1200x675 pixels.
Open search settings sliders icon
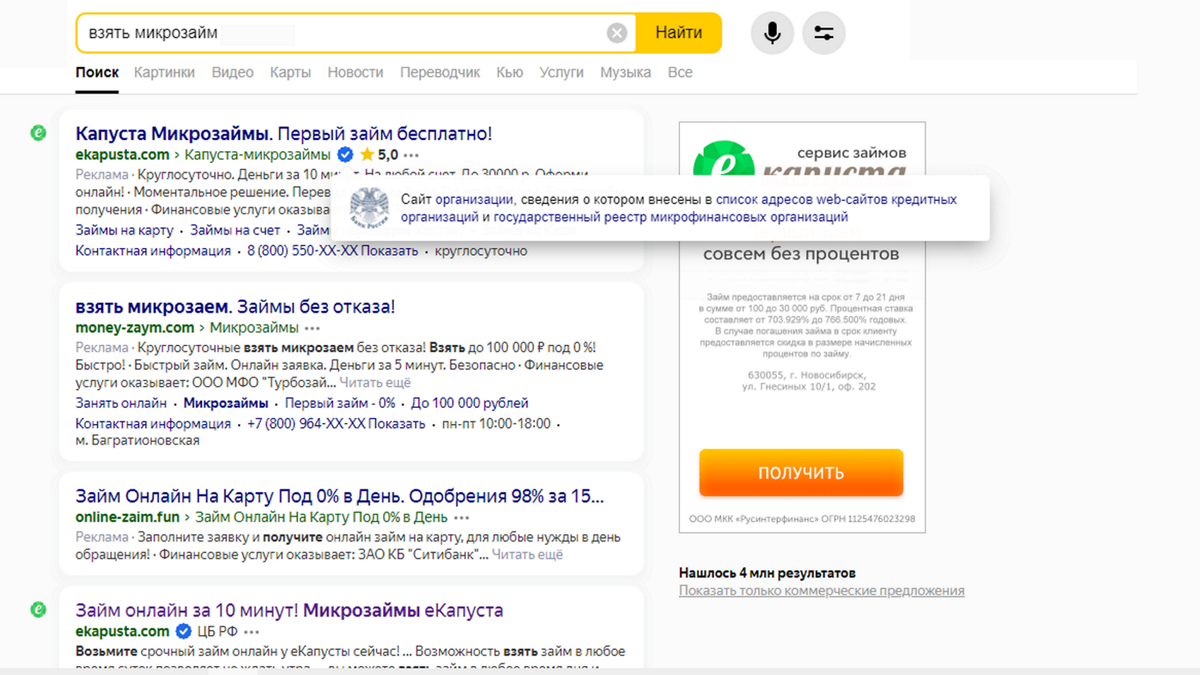pos(824,33)
